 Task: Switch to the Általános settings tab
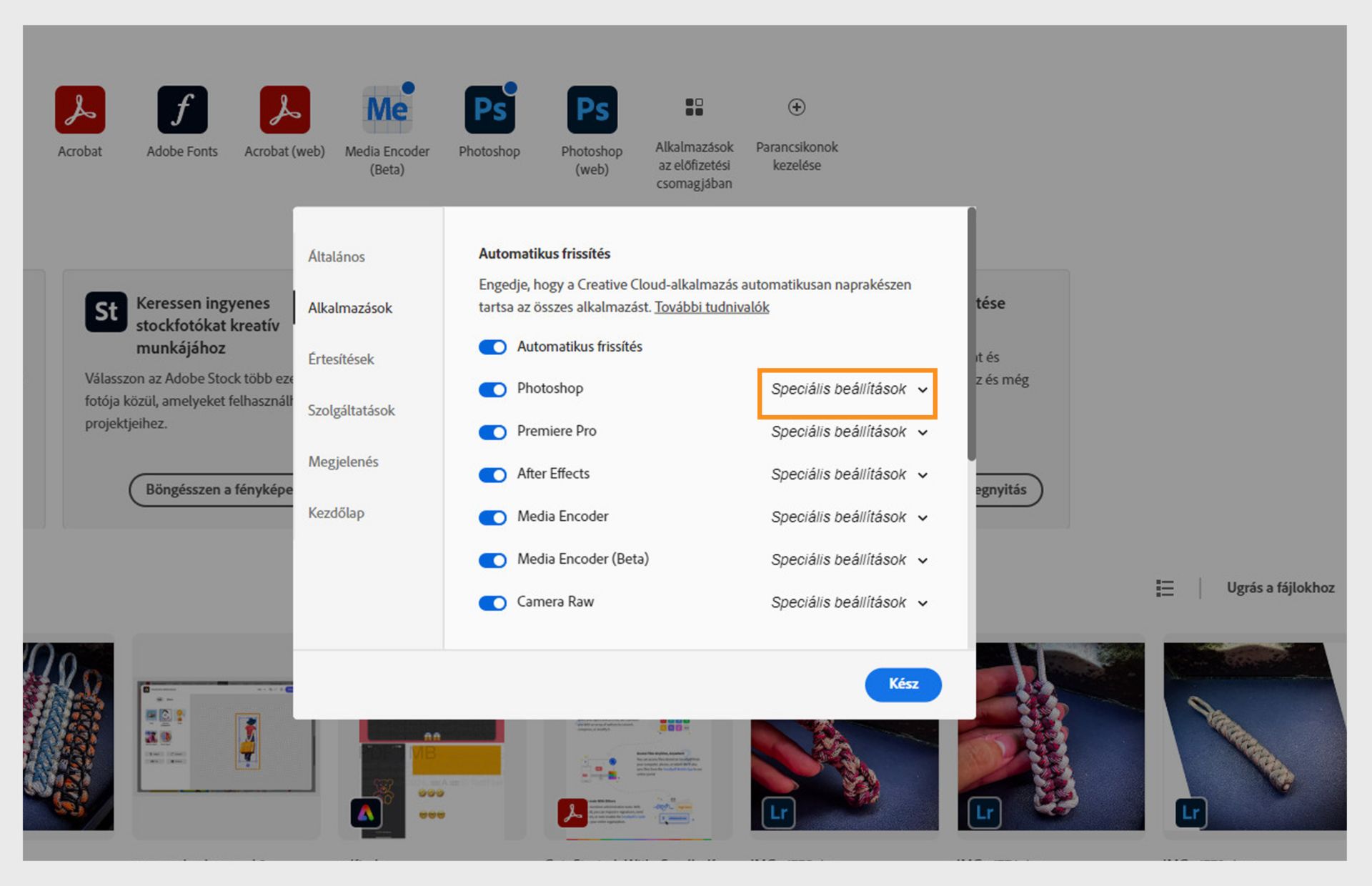click(x=337, y=257)
